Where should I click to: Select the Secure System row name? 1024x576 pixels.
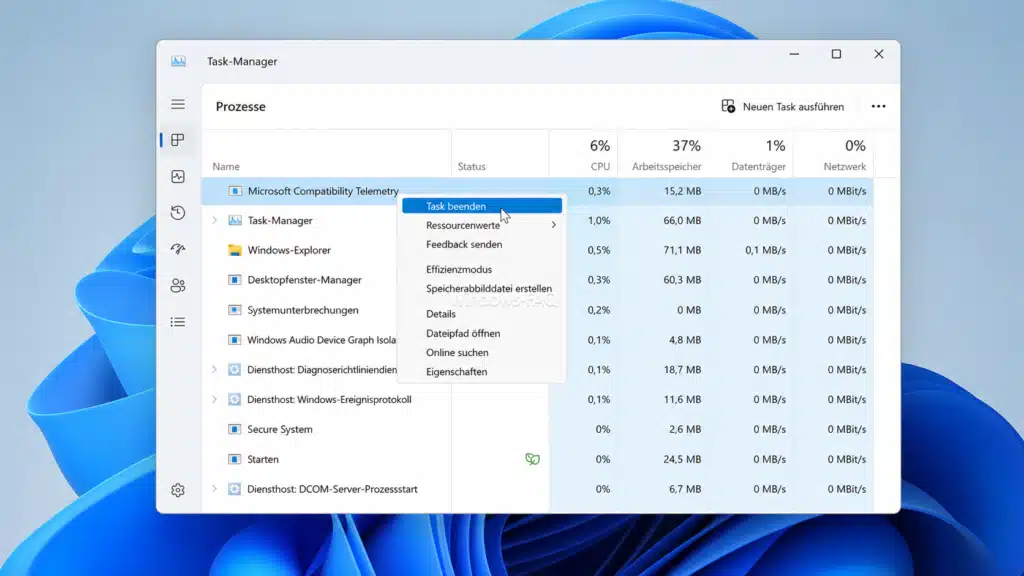pos(280,429)
